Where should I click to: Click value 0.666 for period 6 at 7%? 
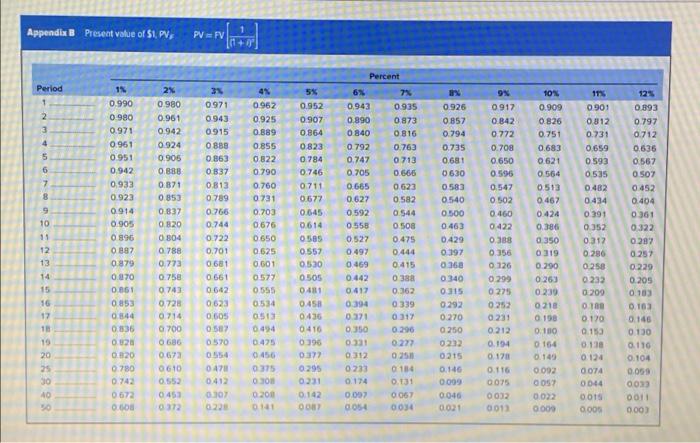[x=405, y=173]
